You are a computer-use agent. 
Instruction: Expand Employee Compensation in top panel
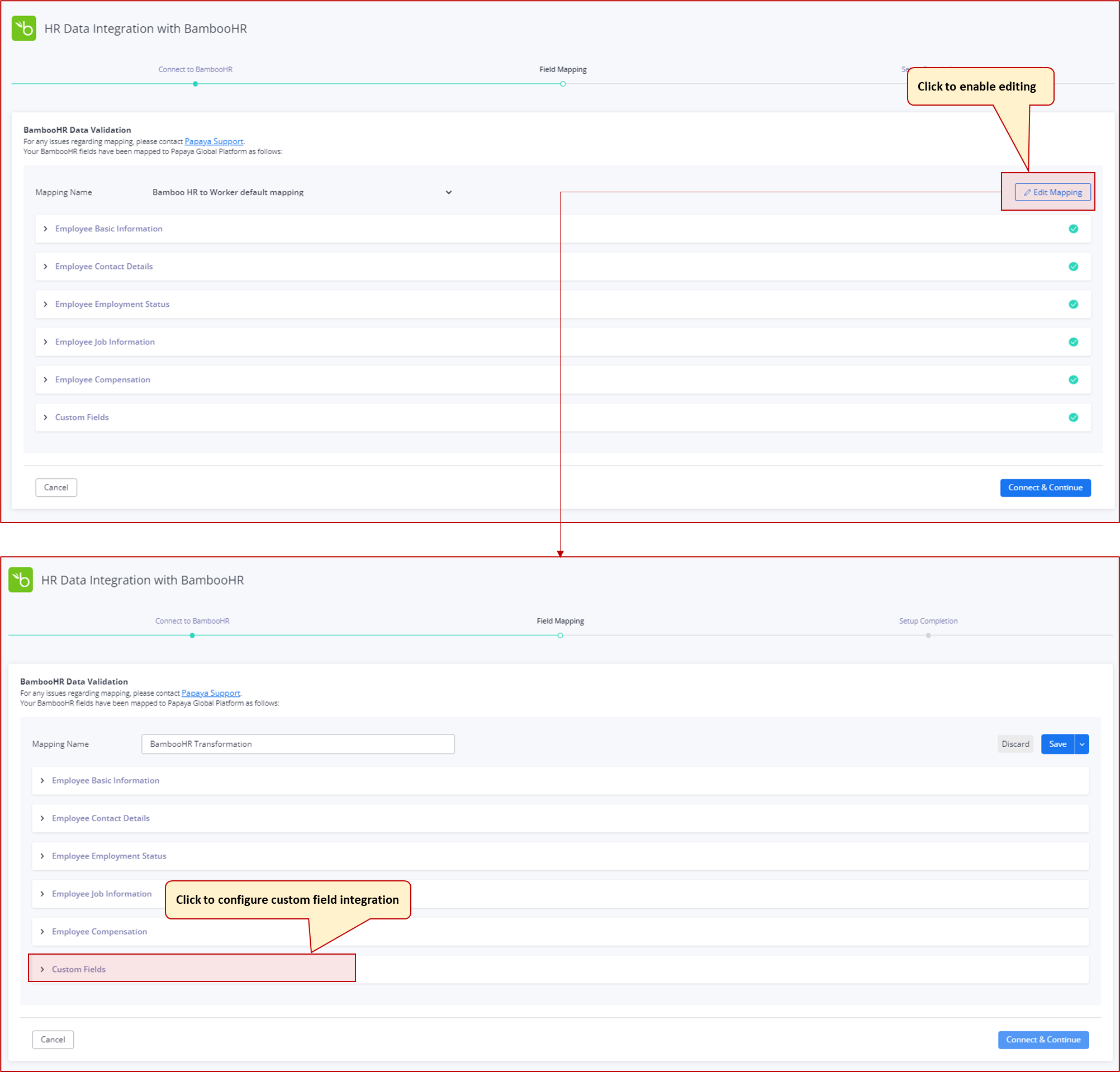(46, 380)
